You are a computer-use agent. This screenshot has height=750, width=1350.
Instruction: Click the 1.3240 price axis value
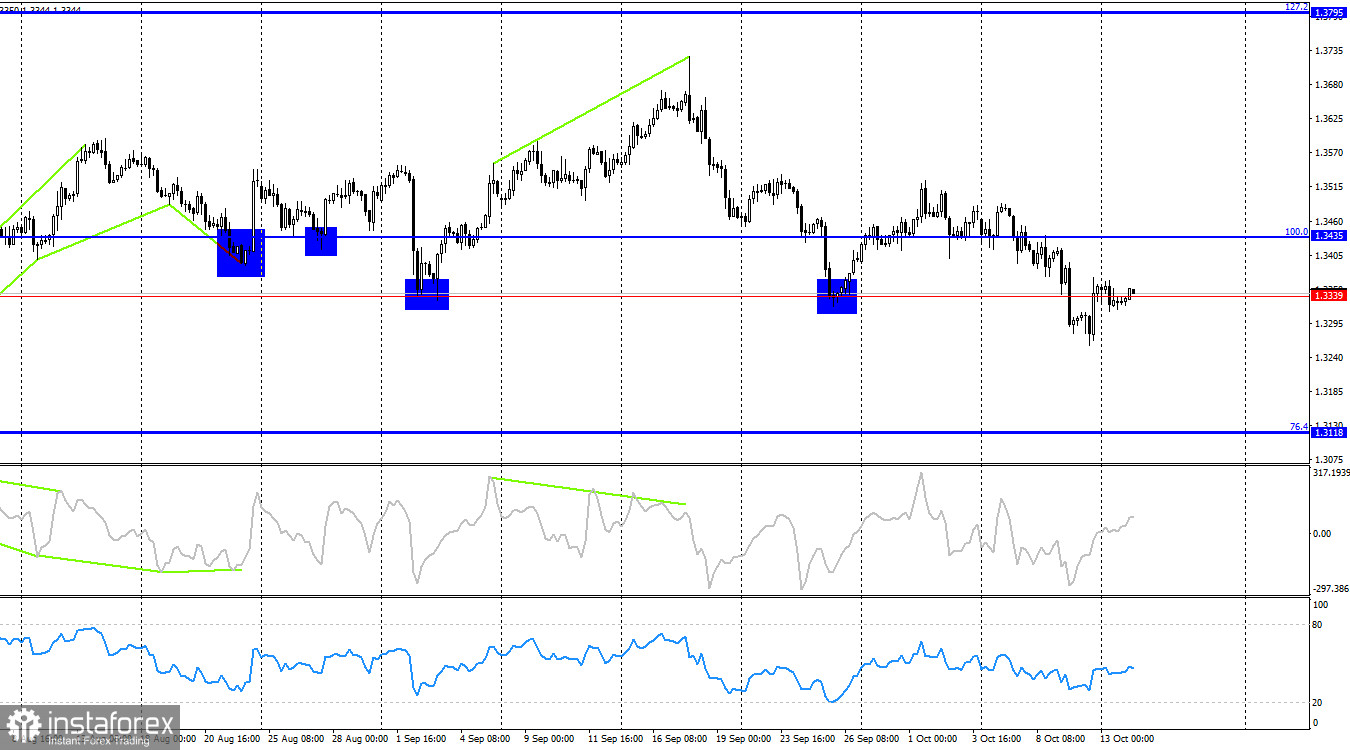[x=1330, y=358]
